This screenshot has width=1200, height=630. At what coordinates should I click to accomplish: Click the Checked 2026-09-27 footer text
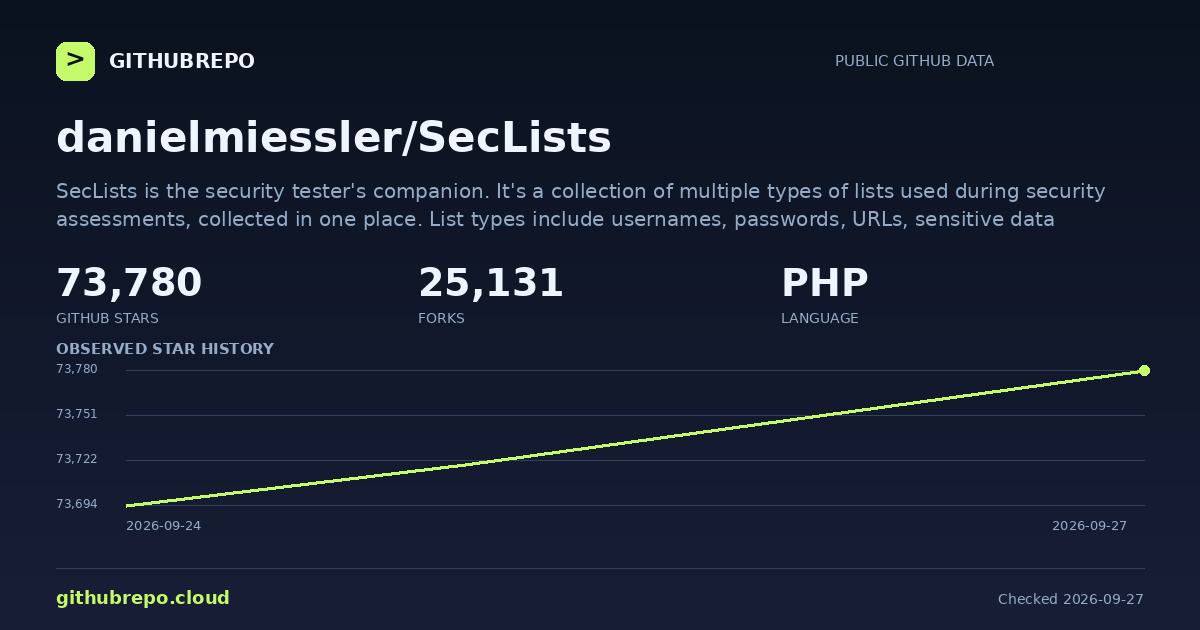point(1071,599)
